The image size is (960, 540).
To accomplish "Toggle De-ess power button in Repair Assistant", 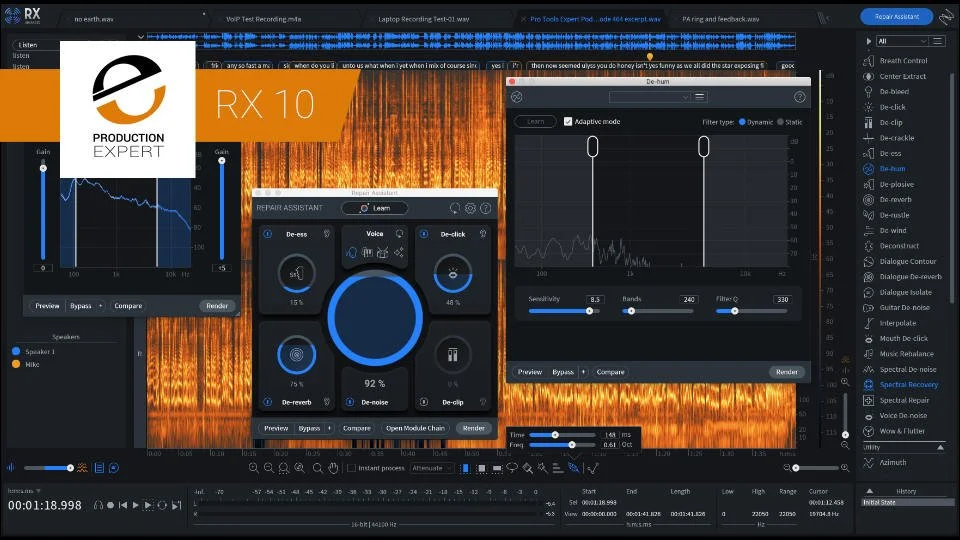I will coord(268,234).
